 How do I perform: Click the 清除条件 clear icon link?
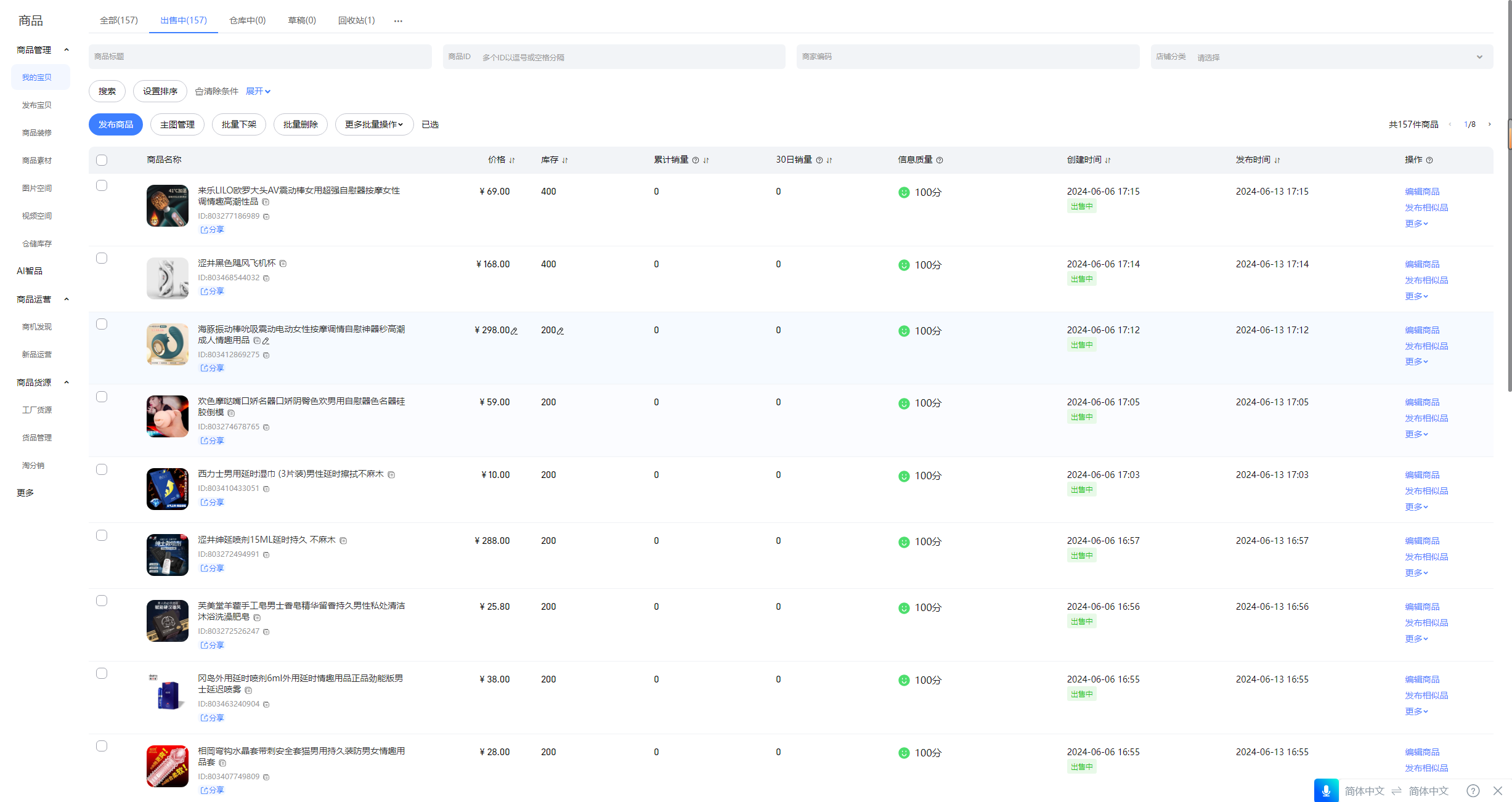tap(217, 91)
